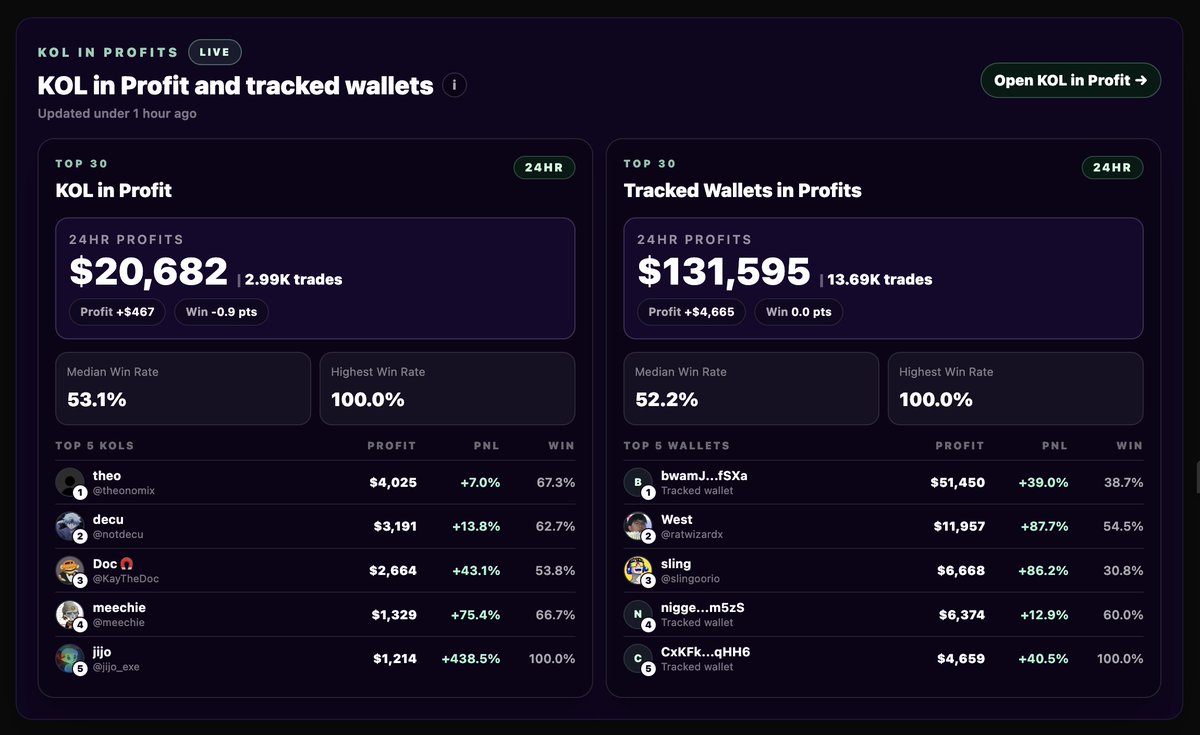Sort wallets by WIN column header
Image resolution: width=1200 pixels, height=735 pixels.
coord(1130,446)
